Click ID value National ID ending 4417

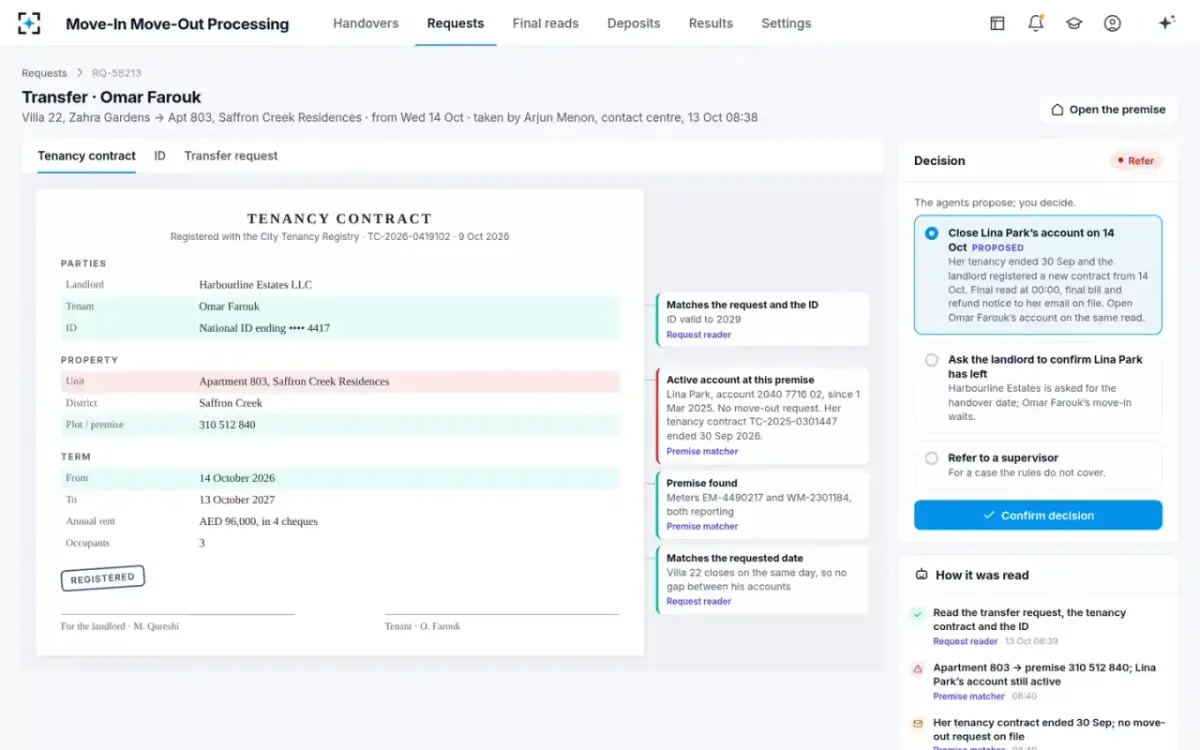pos(264,328)
